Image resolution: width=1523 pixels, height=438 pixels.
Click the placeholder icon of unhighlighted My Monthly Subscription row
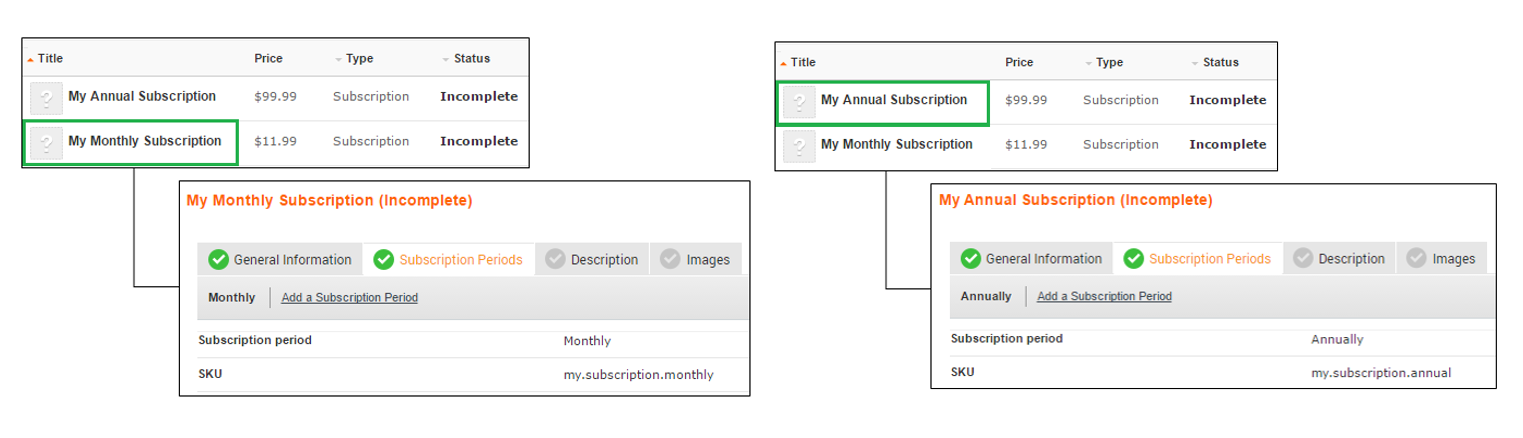pos(799,146)
